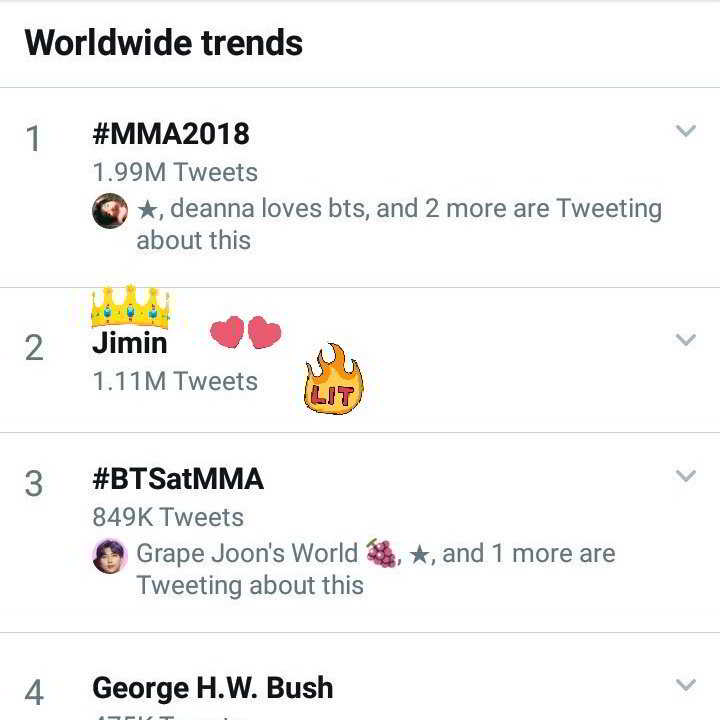The height and width of the screenshot is (720, 720).
Task: Expand options chevron for George H.W. Bush
Action: pos(685,685)
